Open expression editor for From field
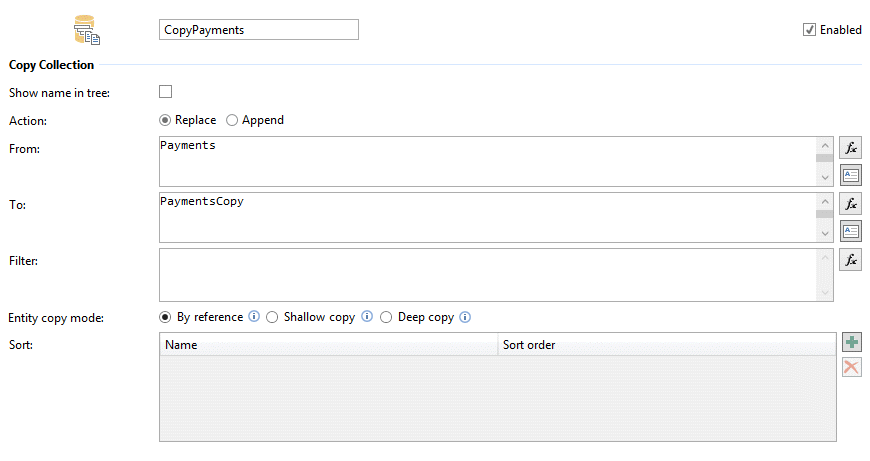Screen dimensions: 870x461 click(x=851, y=147)
